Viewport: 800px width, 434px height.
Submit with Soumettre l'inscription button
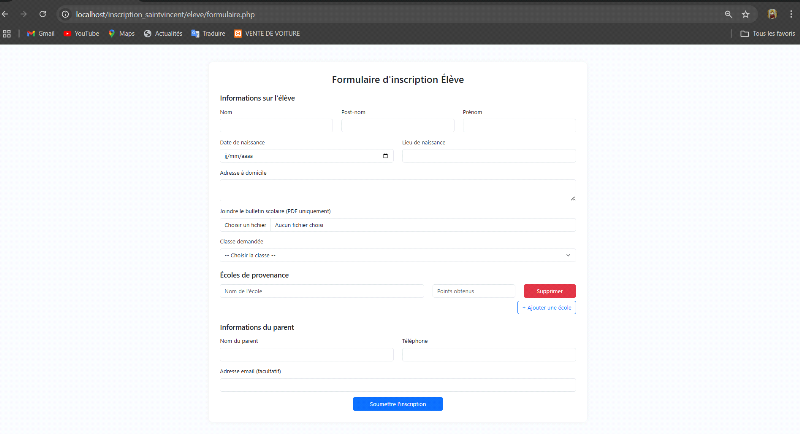pyautogui.click(x=397, y=404)
